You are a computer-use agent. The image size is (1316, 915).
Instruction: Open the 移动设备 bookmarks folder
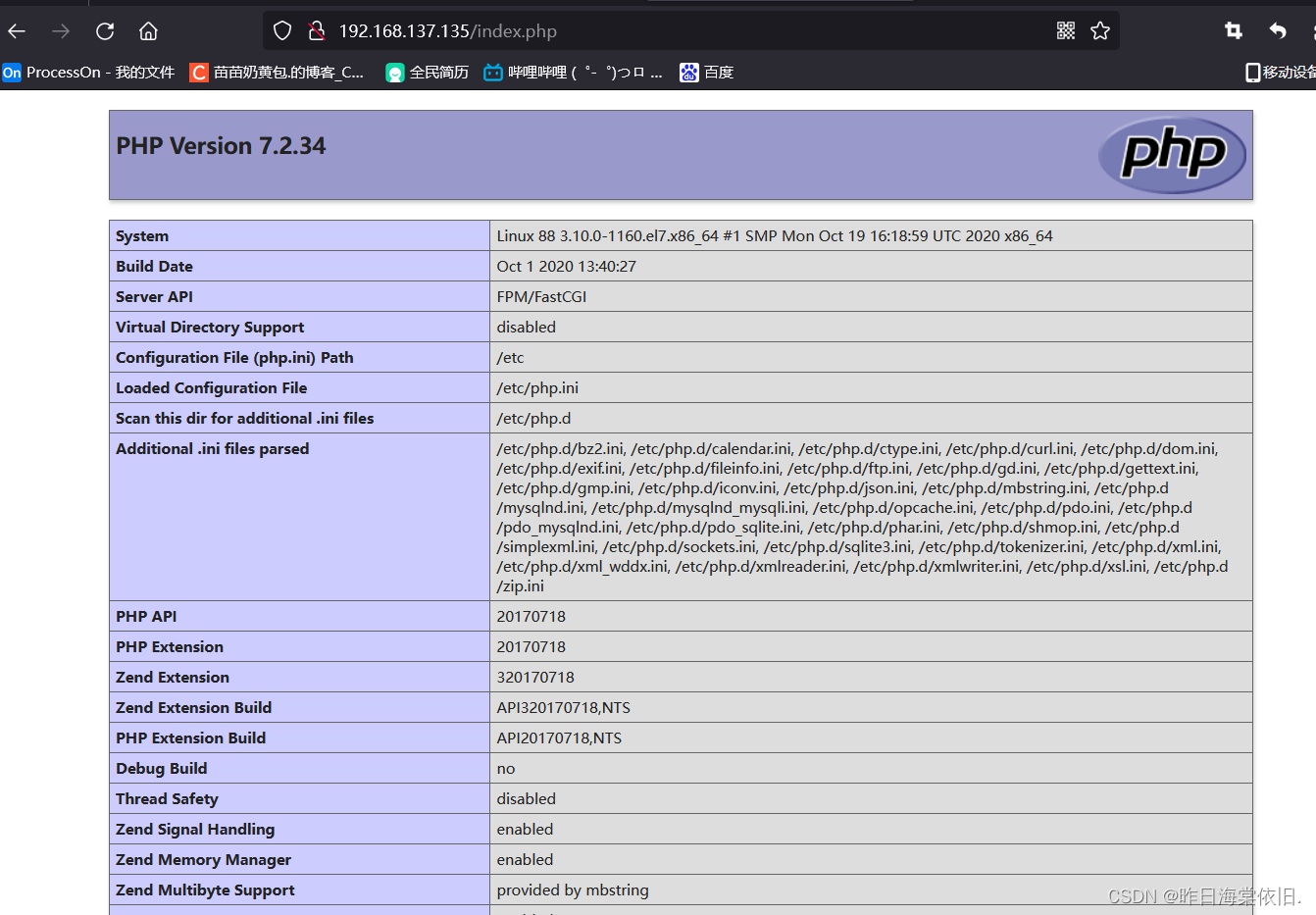1281,73
